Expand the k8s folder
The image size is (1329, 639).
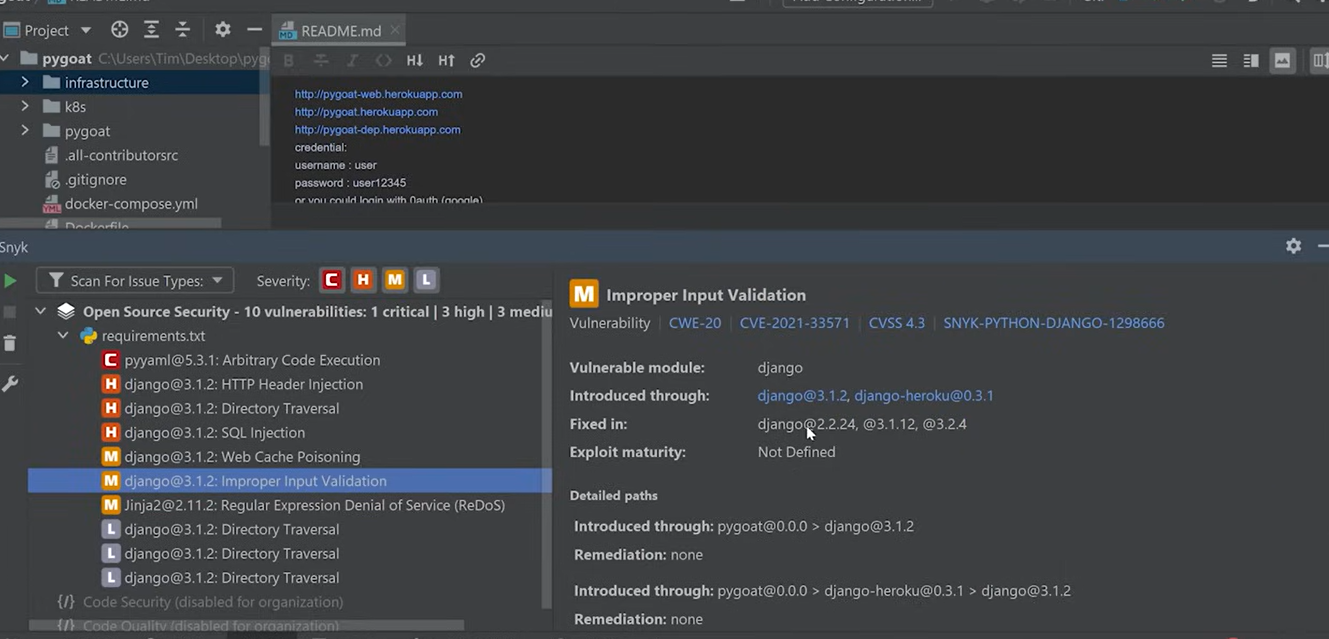coord(25,106)
